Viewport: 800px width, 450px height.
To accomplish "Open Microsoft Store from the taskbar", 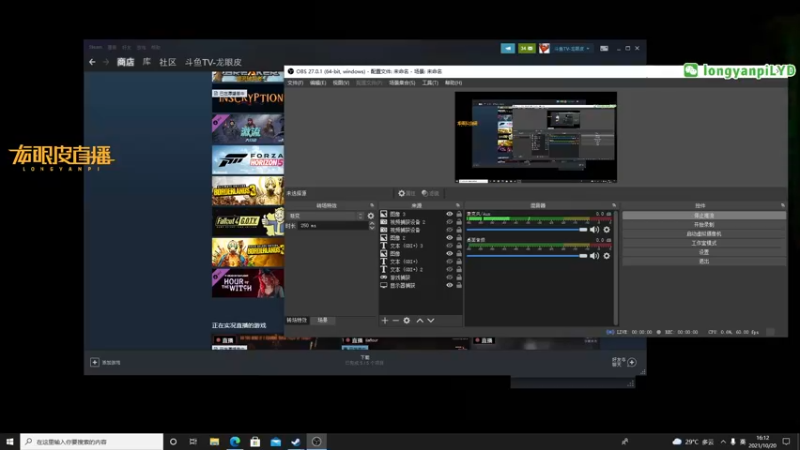I will [255, 441].
